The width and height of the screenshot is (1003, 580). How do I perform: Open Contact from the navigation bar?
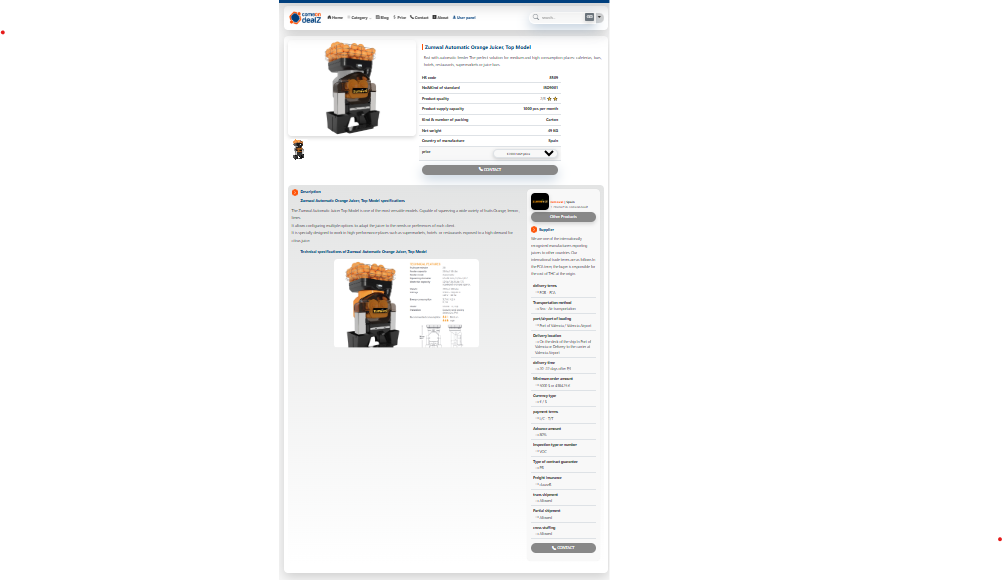(419, 17)
